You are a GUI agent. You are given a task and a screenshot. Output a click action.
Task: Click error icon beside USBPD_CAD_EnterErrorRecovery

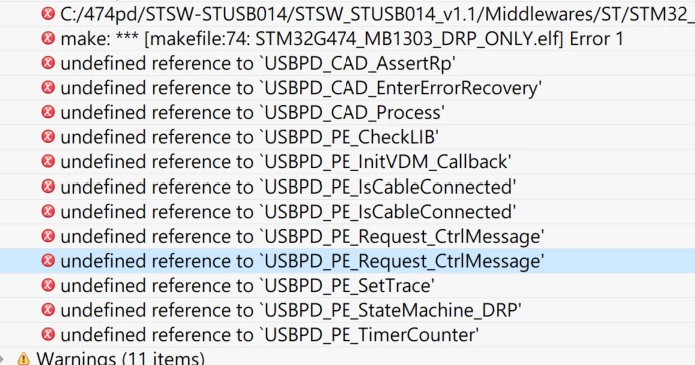[x=48, y=88]
